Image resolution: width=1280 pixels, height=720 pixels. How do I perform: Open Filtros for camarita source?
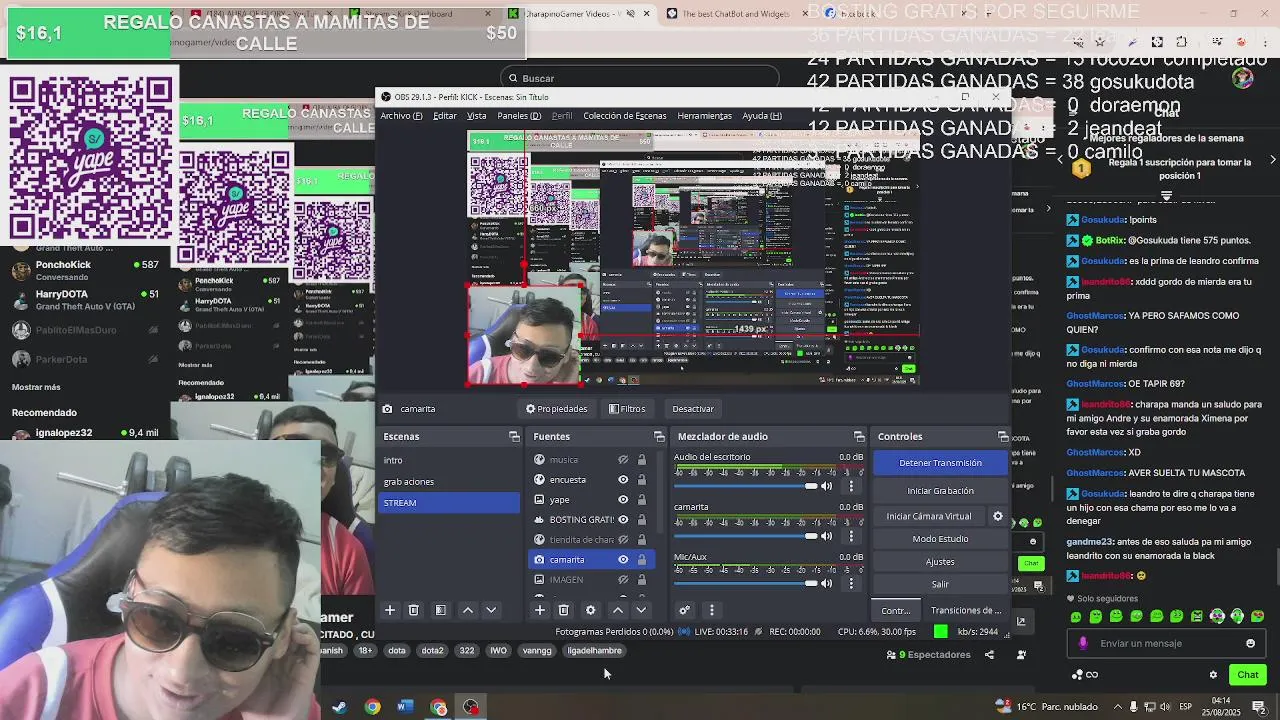pyautogui.click(x=627, y=409)
